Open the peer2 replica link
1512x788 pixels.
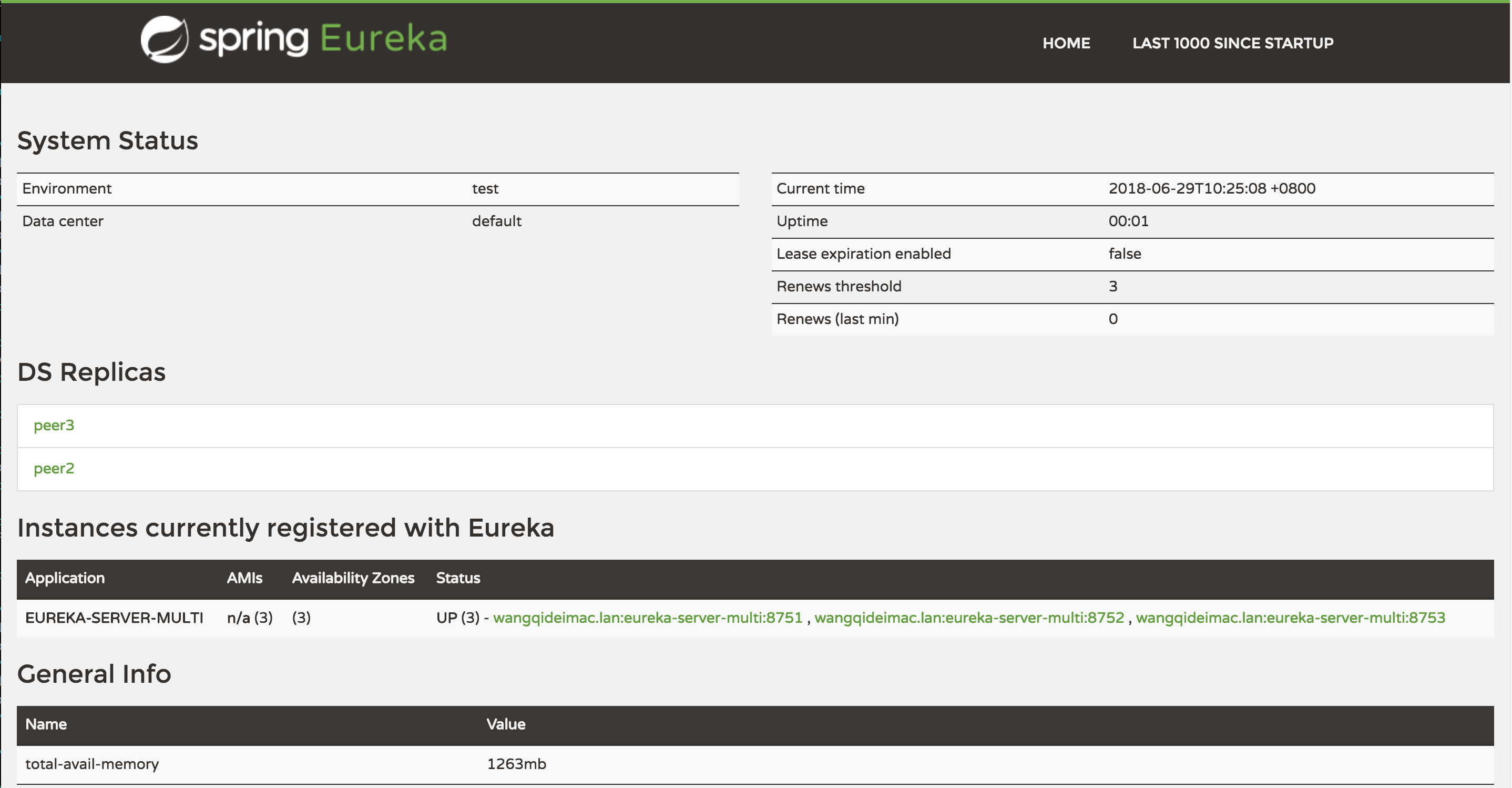click(x=54, y=469)
